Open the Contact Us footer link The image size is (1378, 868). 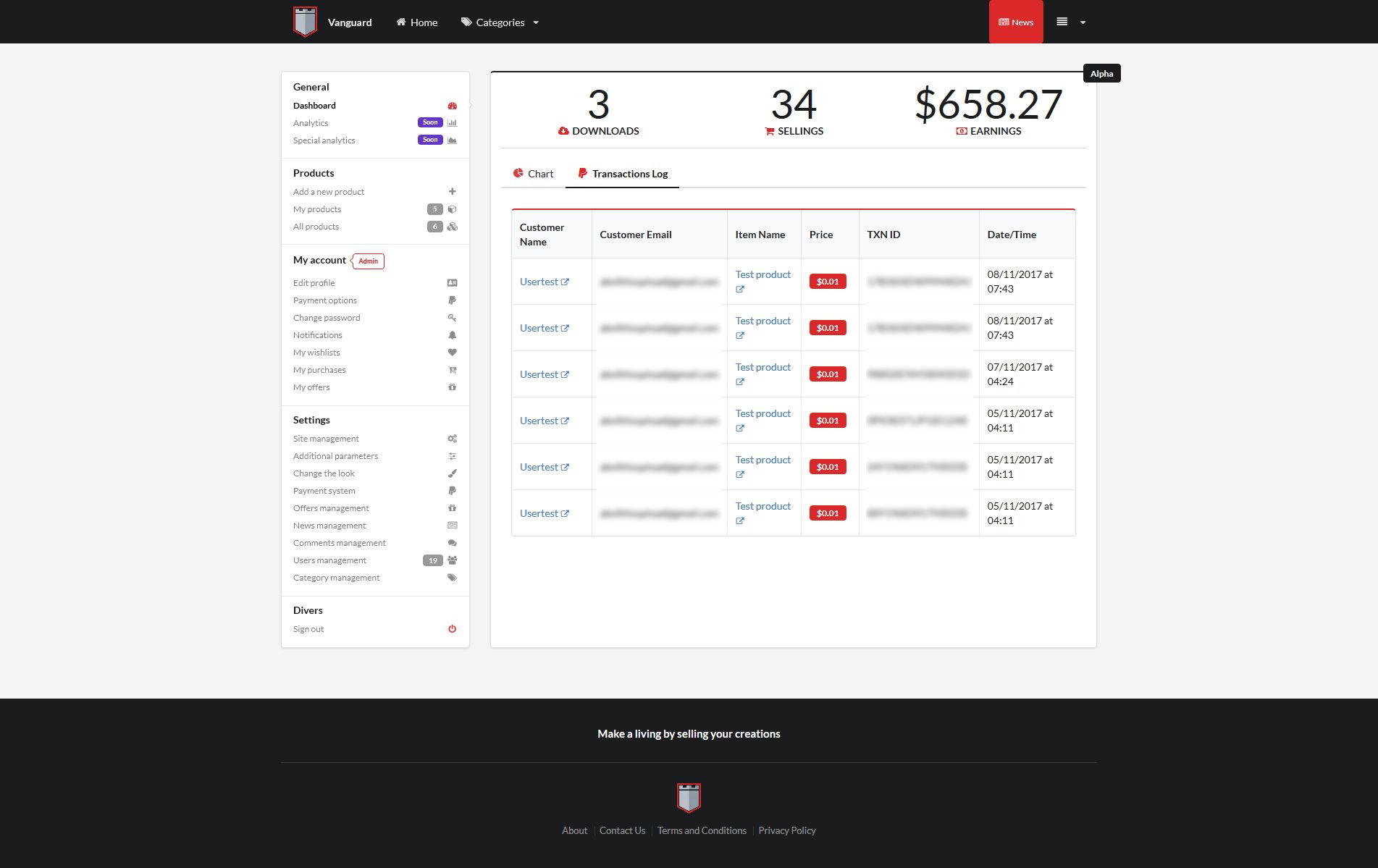622,830
